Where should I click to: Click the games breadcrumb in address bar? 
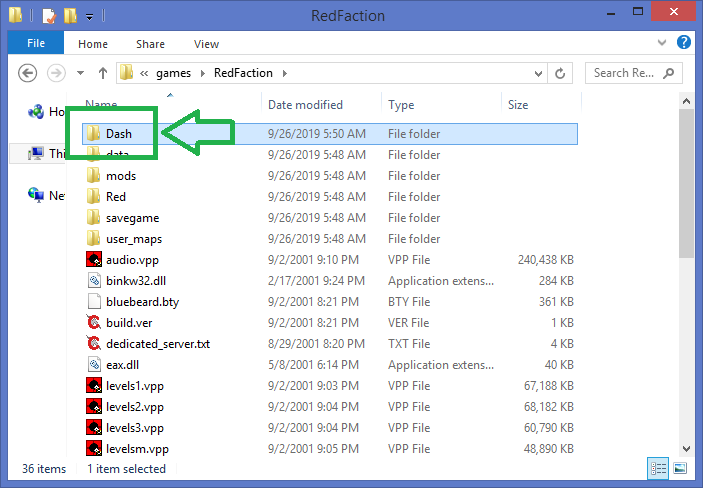[173, 73]
